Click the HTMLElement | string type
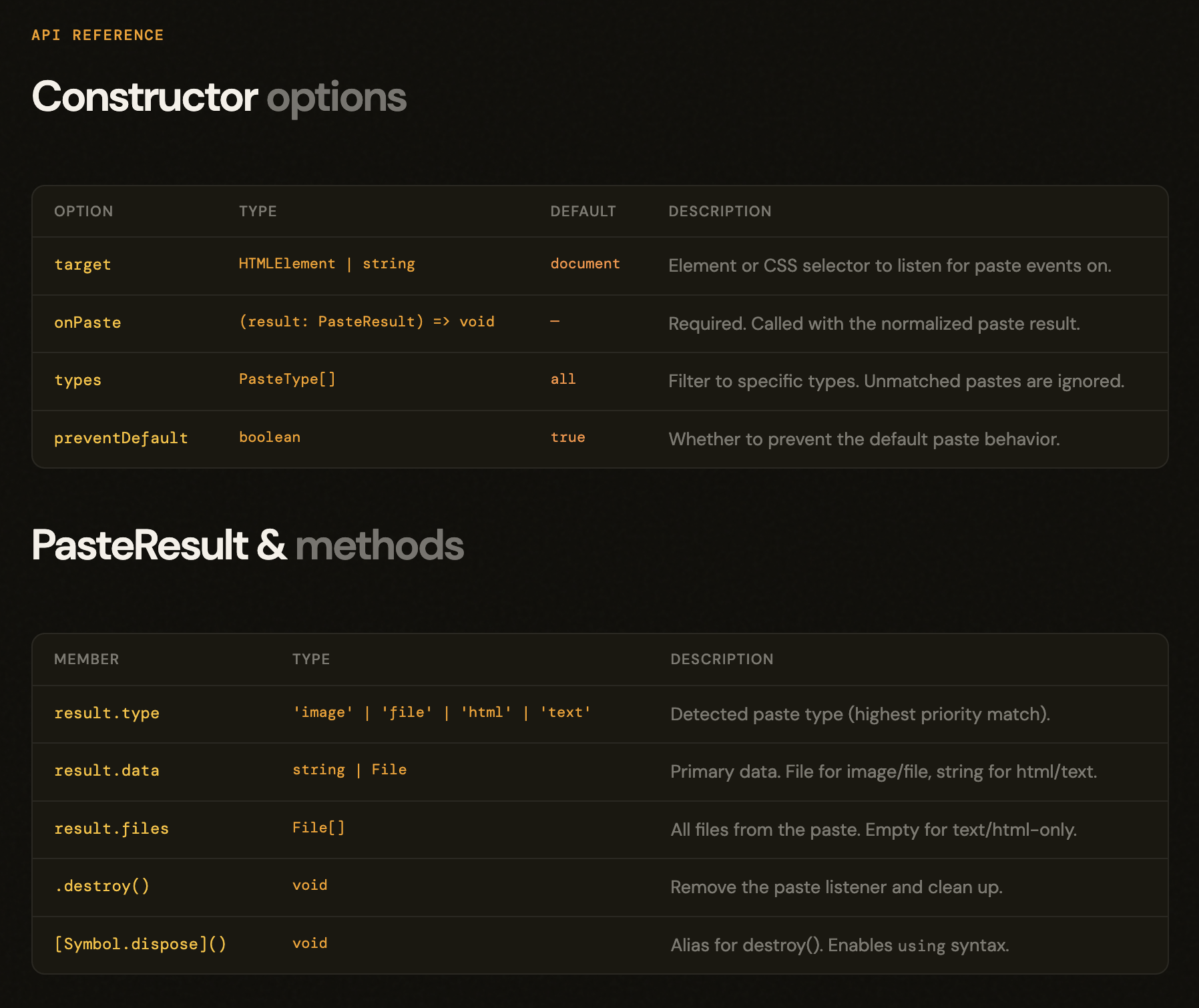Viewport: 1199px width, 1008px height. [x=326, y=264]
